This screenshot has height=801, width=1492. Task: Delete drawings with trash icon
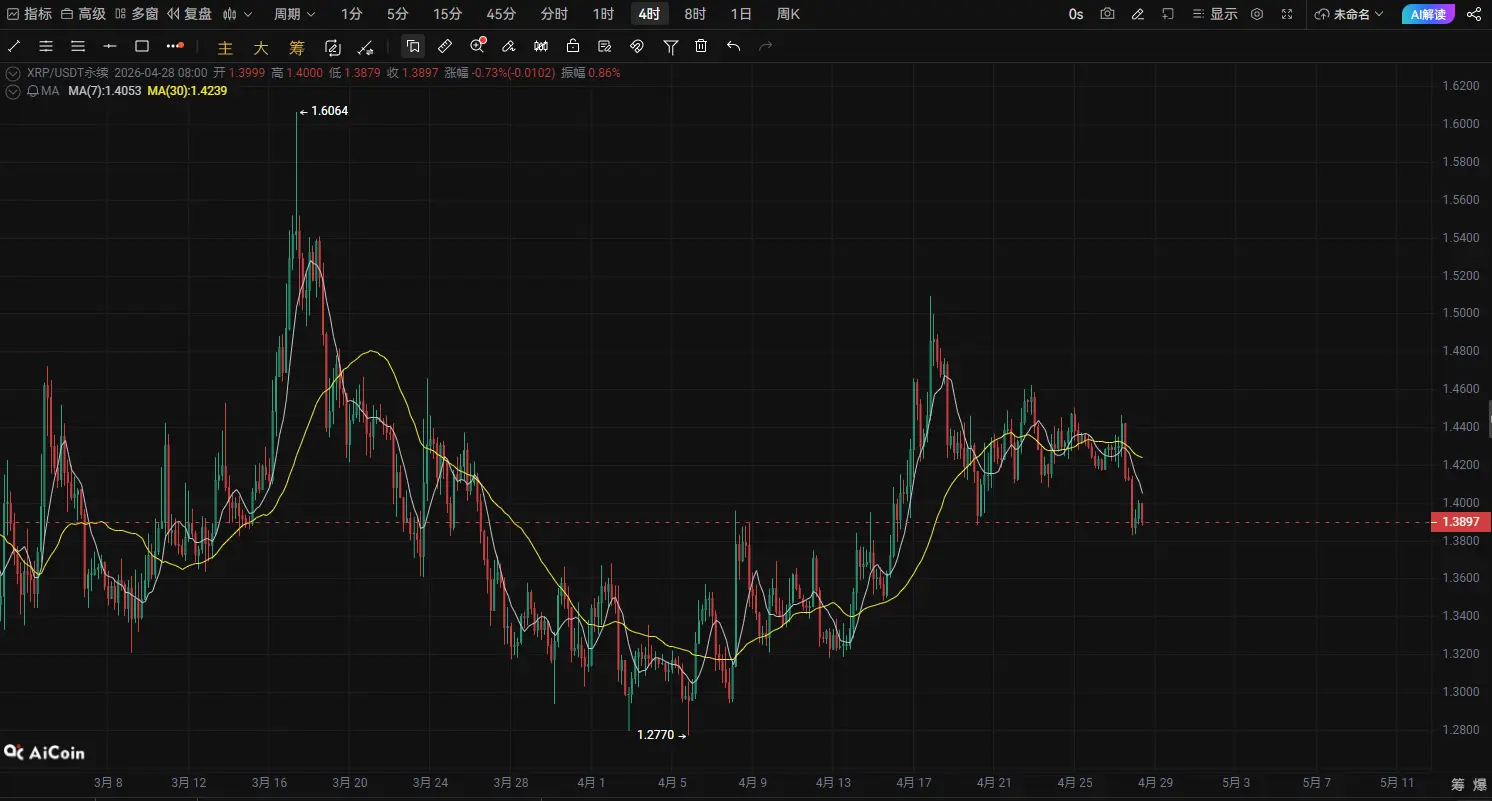(701, 46)
